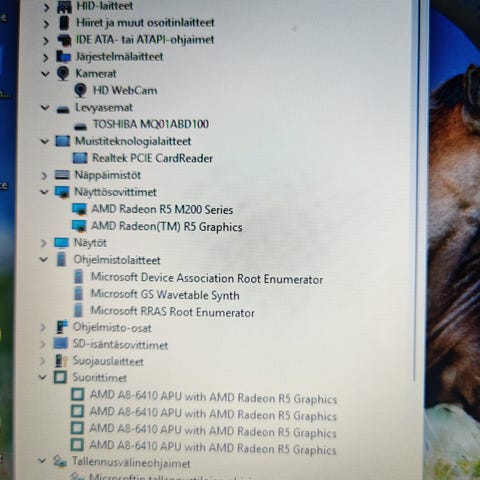Click the Levyasemat drive icon
The image size is (480, 480).
click(63, 109)
